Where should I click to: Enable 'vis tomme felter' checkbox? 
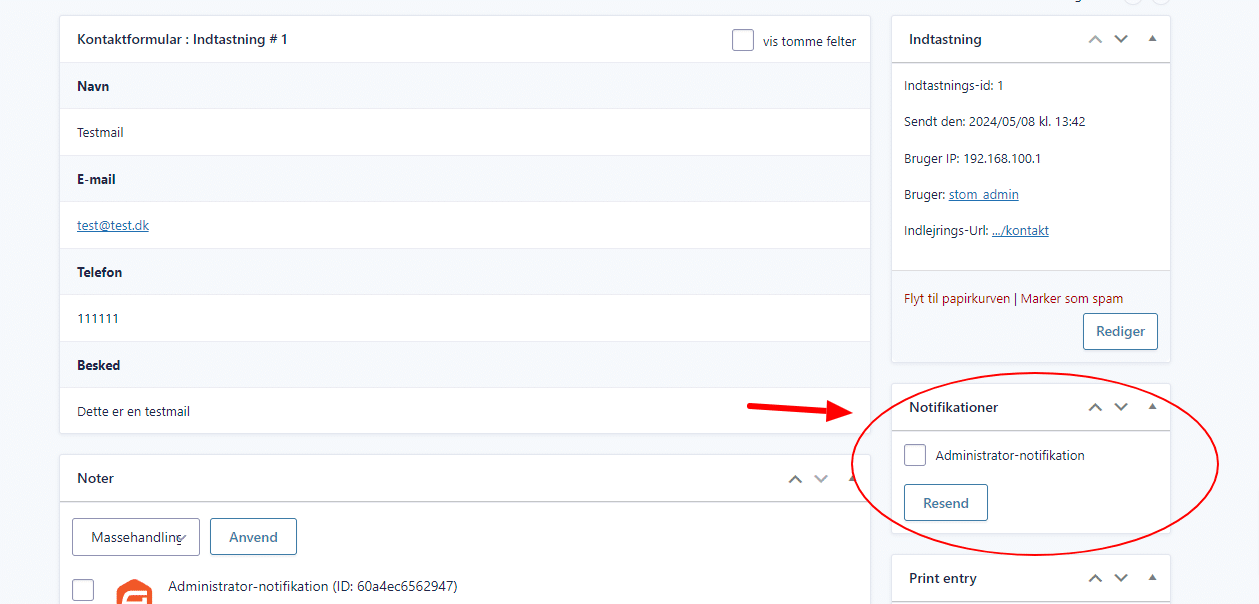coord(743,40)
